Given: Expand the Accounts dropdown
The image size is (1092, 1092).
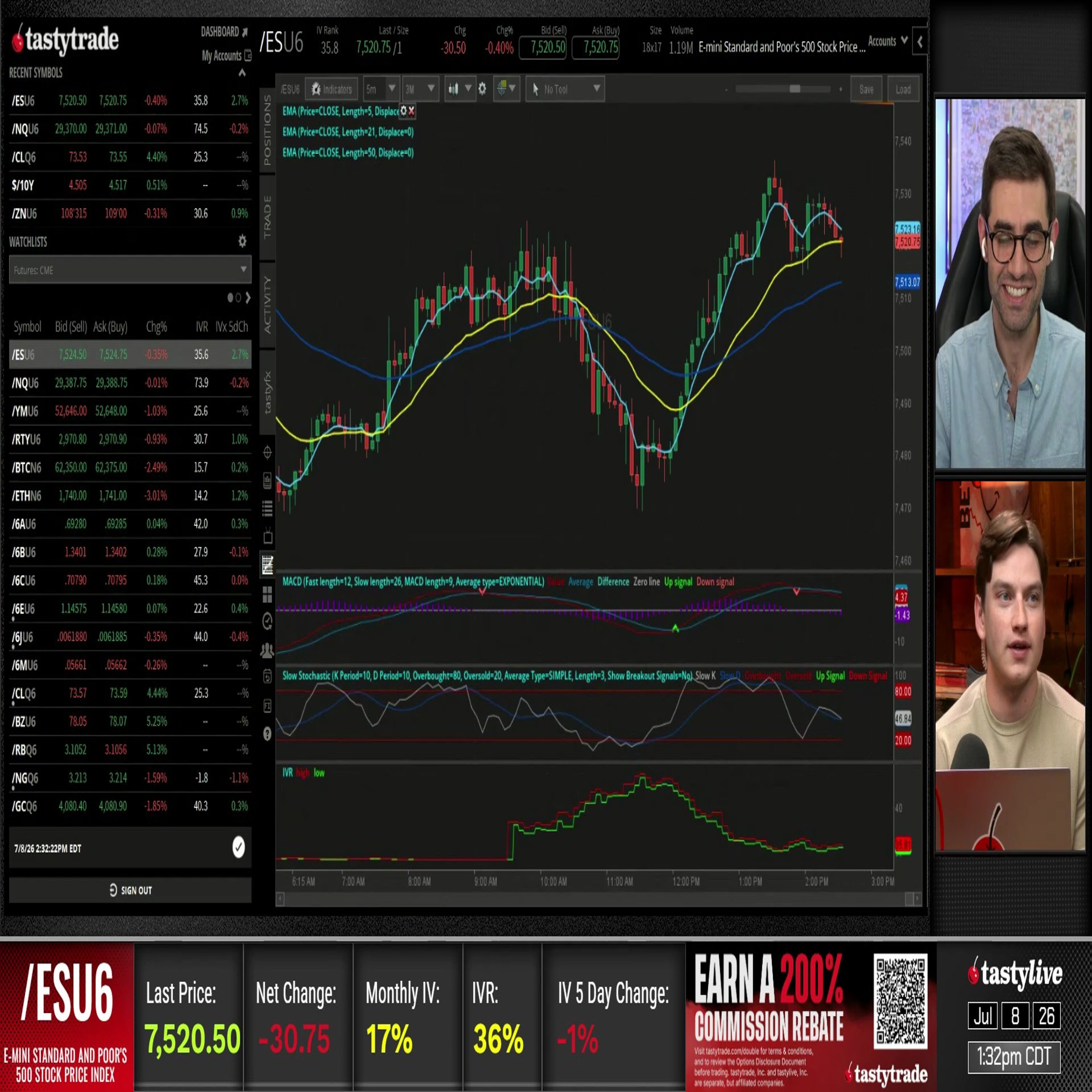Looking at the screenshot, I should [888, 41].
